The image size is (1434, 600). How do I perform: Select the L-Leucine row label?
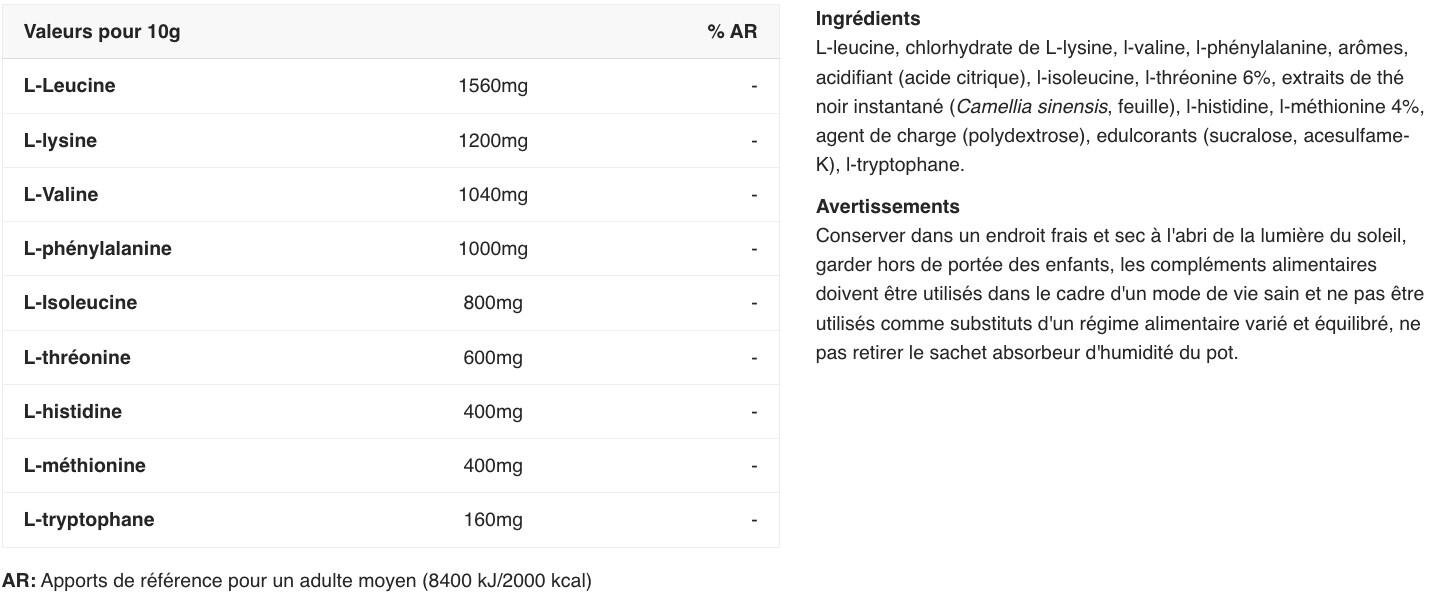click(x=69, y=86)
